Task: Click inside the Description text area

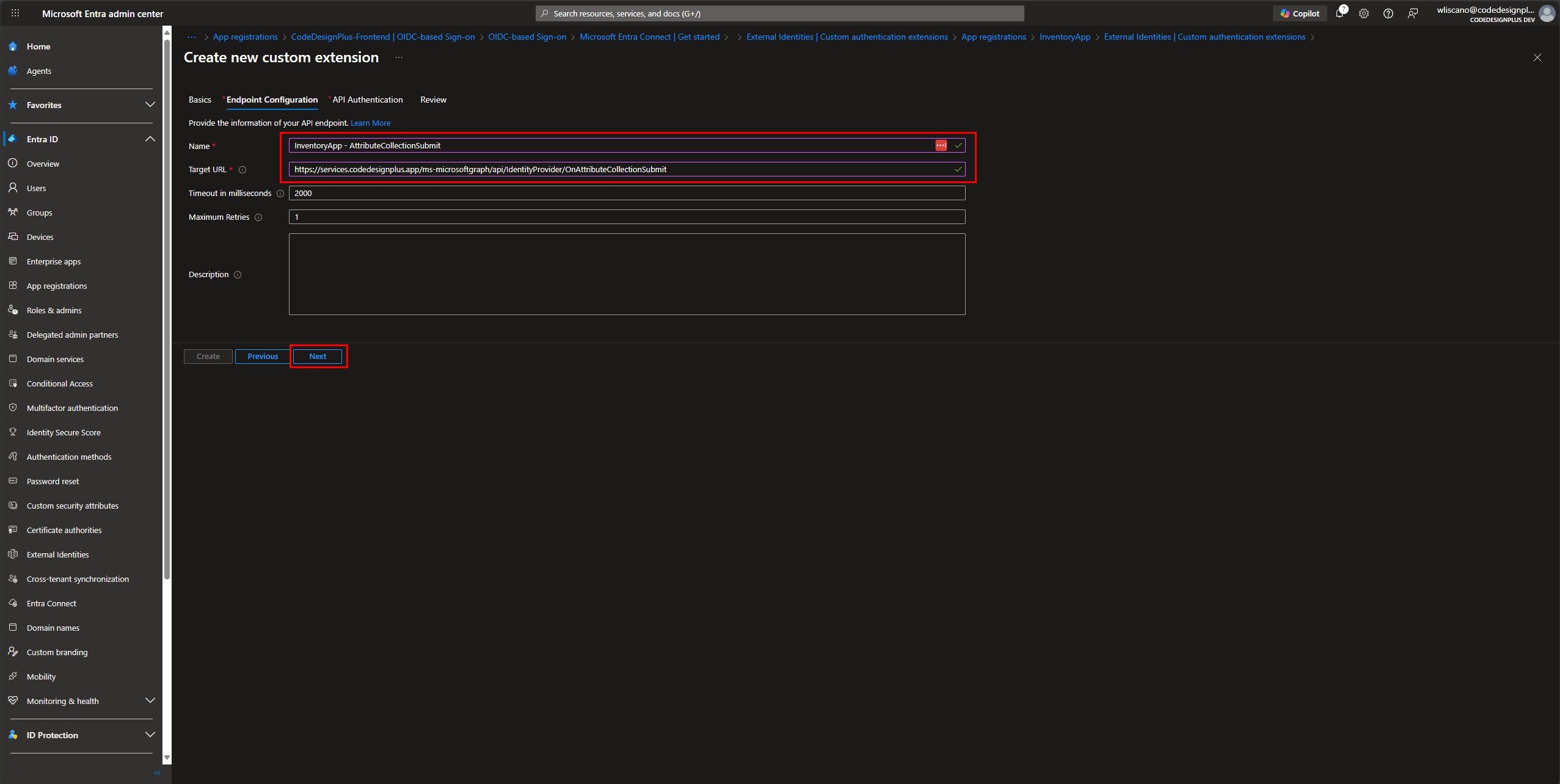Action: [x=627, y=274]
